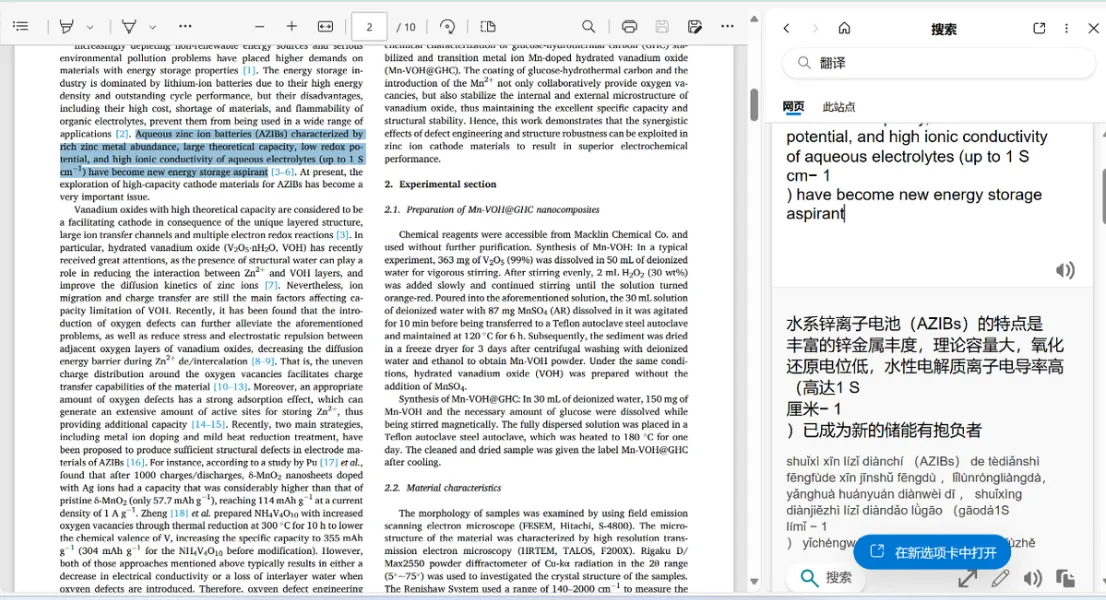
Task: Open citation link [1] in PDF
Action: tap(250, 71)
